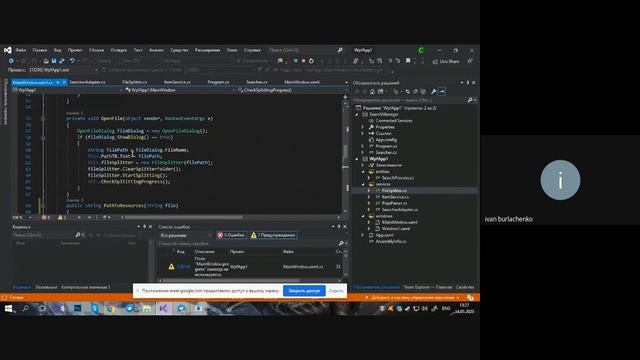
Task: Click the ENG language indicator in tray
Action: pos(446,309)
